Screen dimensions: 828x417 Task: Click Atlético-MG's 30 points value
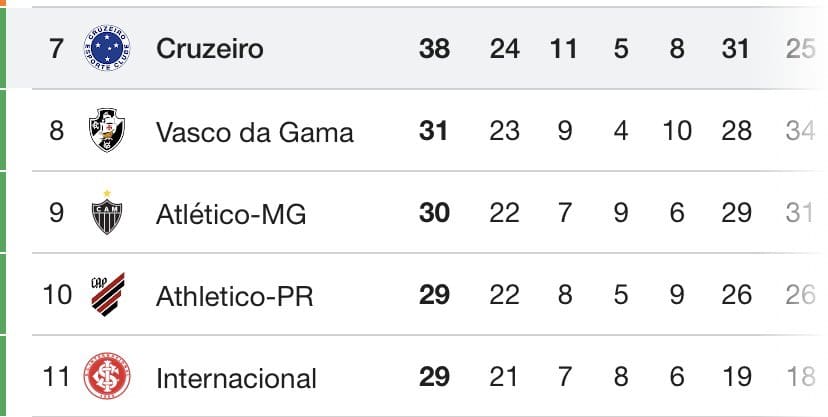(x=435, y=213)
